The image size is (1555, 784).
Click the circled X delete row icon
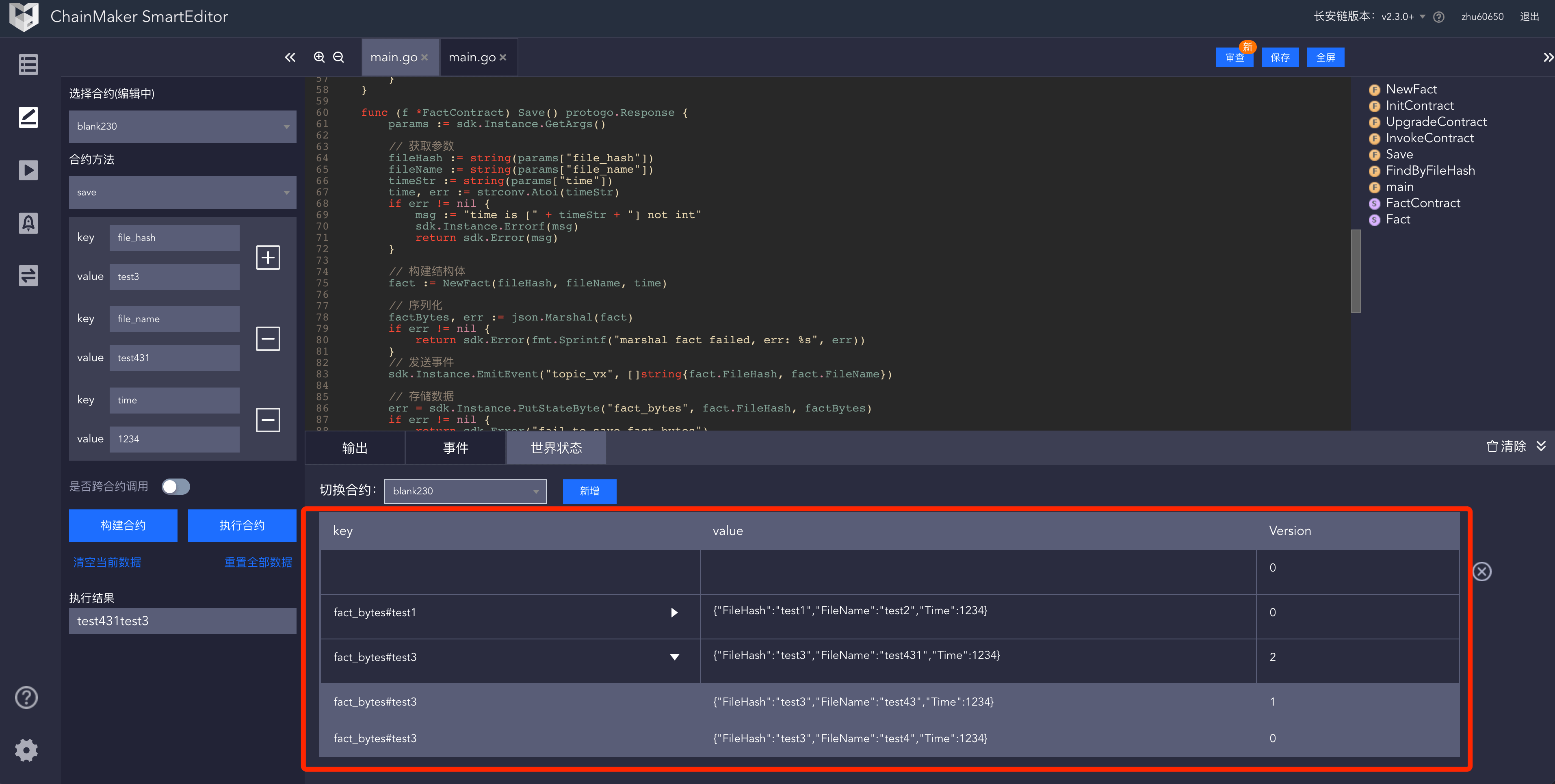coord(1482,572)
